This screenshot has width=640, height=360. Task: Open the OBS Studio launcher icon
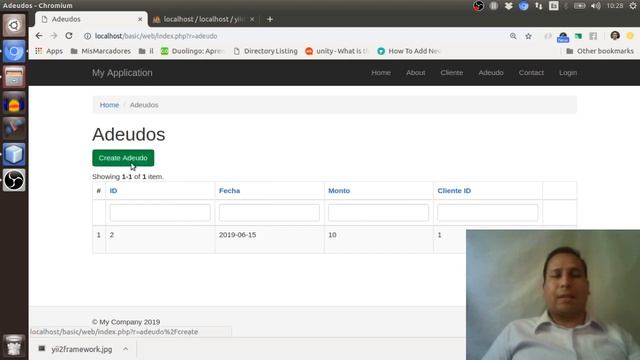tap(14, 180)
